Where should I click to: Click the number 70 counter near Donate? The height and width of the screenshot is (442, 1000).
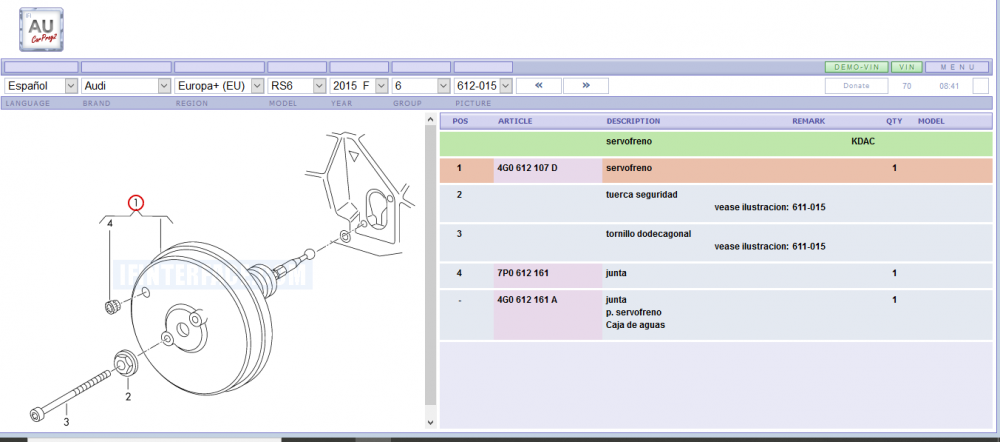tap(906, 86)
